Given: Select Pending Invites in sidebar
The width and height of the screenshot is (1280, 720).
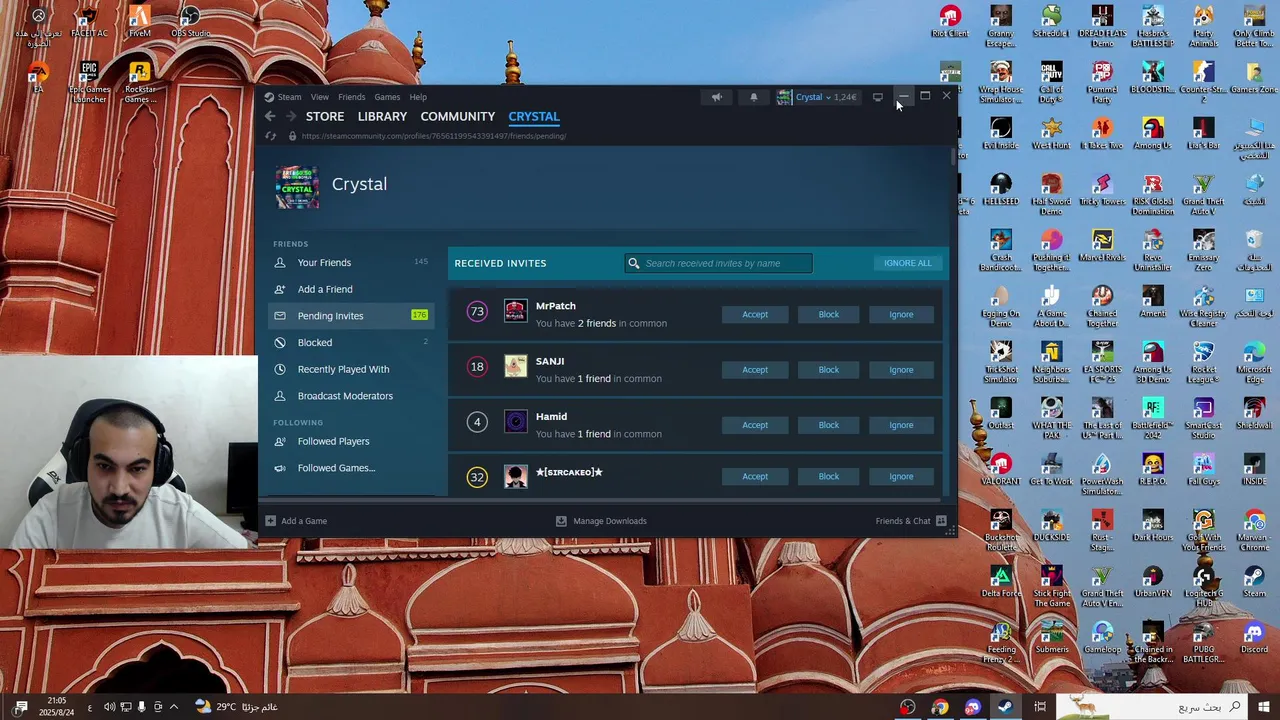Looking at the screenshot, I should [351, 315].
